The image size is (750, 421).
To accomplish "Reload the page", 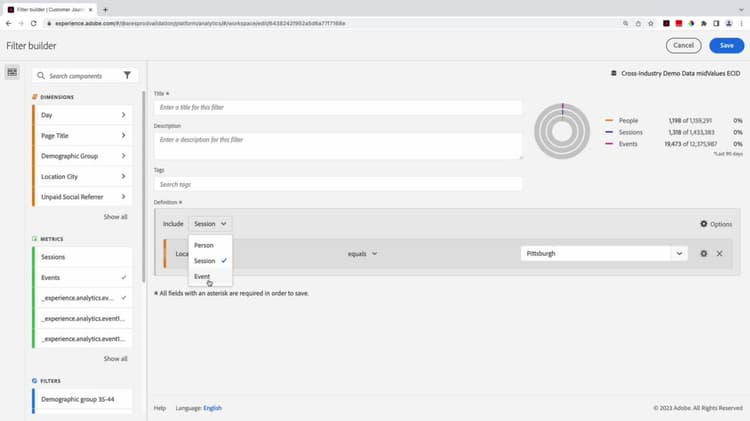I will tap(33, 23).
